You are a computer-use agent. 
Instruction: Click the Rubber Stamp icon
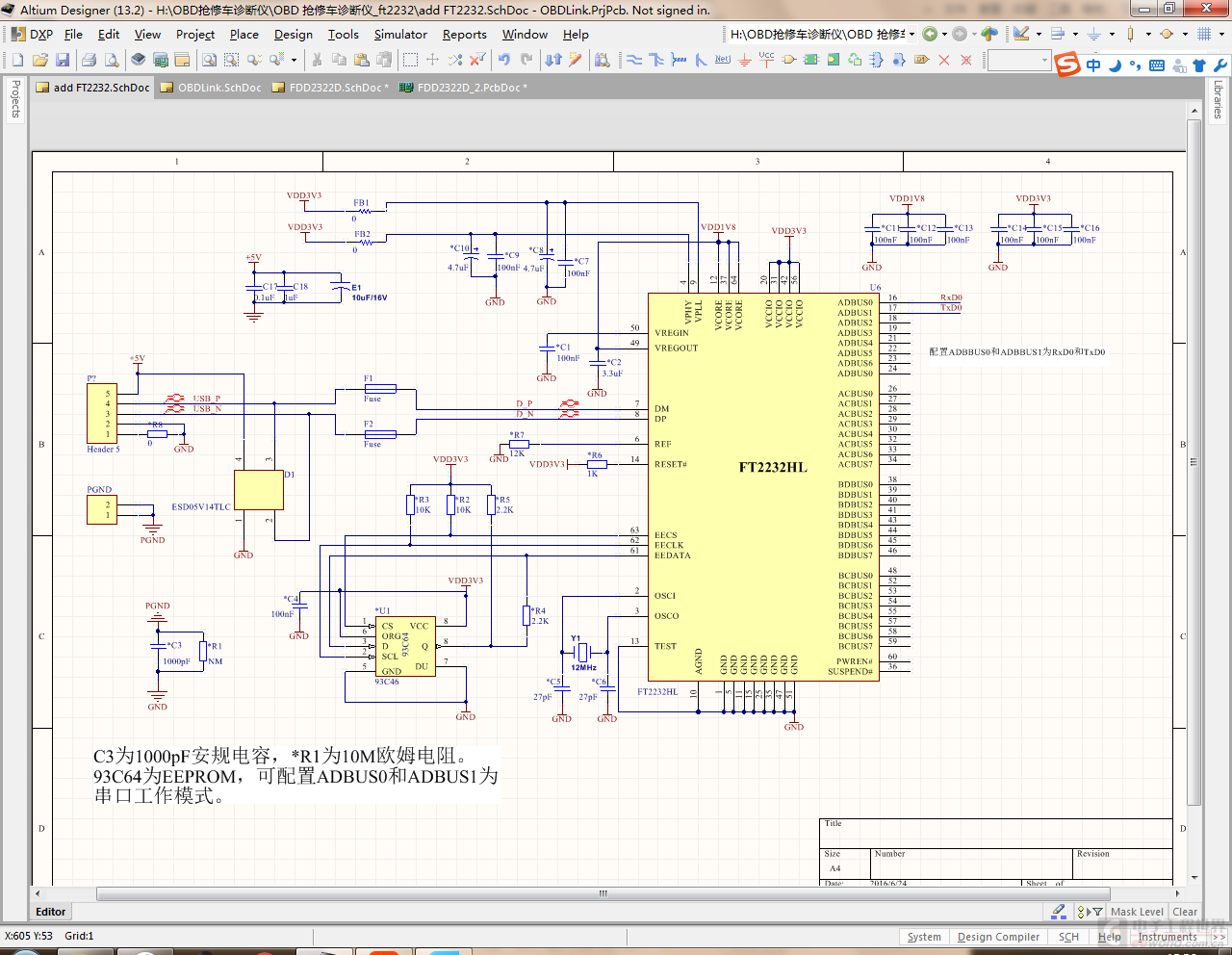tap(384, 60)
